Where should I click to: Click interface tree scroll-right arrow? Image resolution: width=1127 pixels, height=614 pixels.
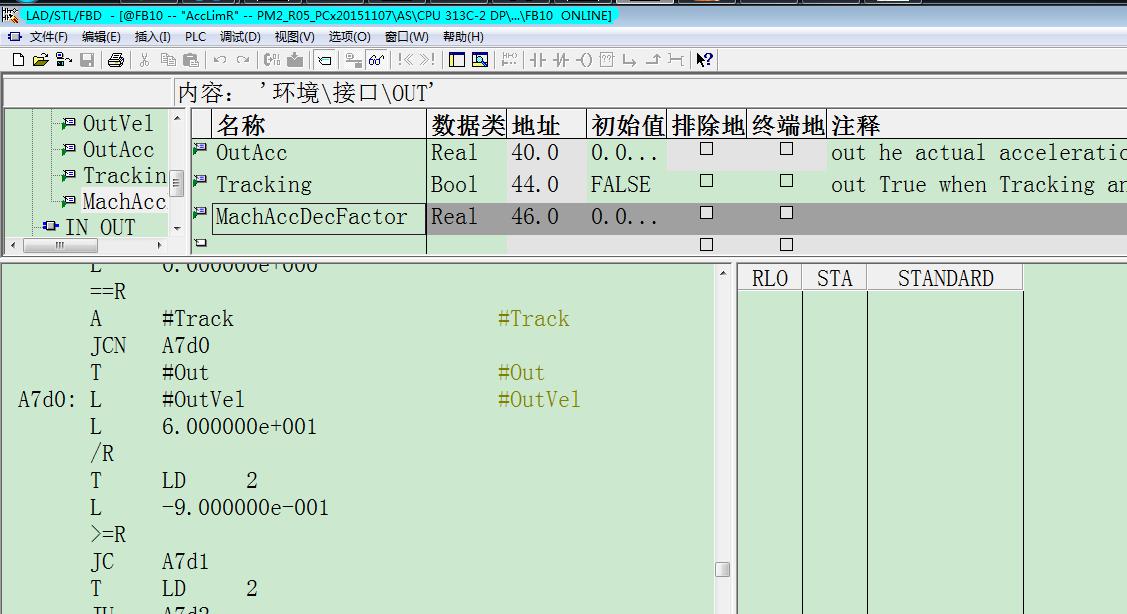tap(160, 245)
